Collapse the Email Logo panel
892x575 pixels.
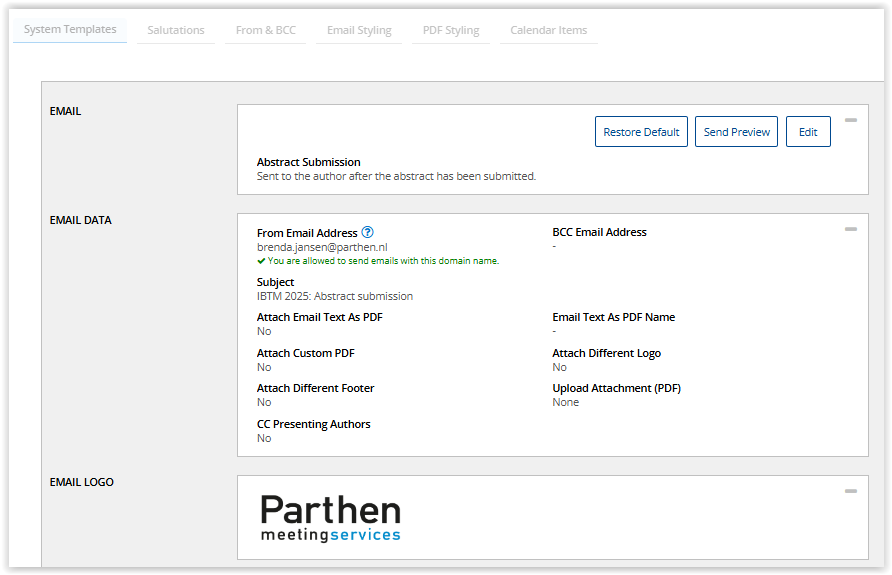tap(850, 491)
